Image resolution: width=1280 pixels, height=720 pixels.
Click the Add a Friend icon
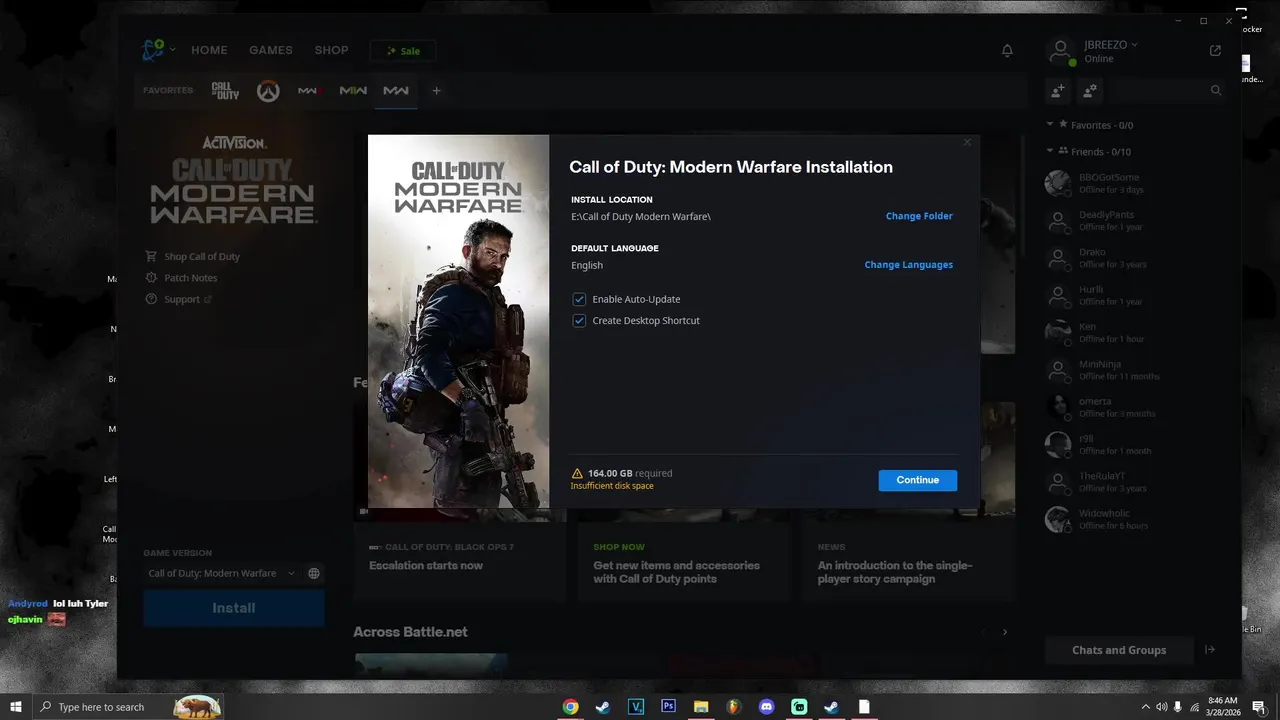[1057, 90]
